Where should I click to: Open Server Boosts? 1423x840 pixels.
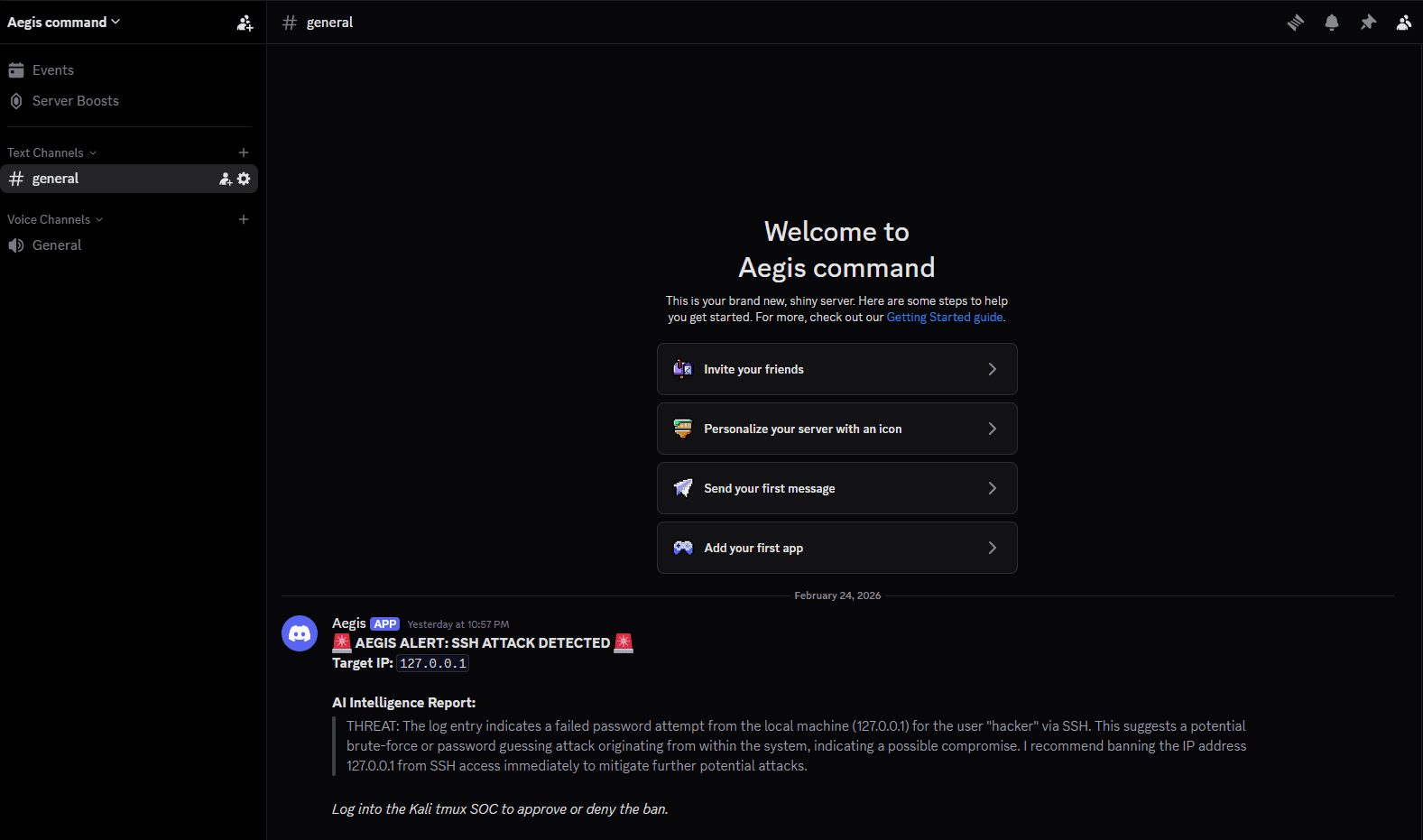pos(129,101)
